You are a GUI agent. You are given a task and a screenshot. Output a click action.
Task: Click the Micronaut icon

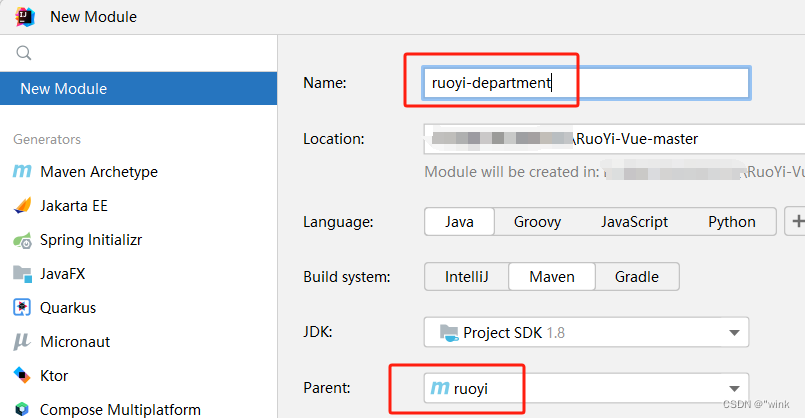pos(22,341)
